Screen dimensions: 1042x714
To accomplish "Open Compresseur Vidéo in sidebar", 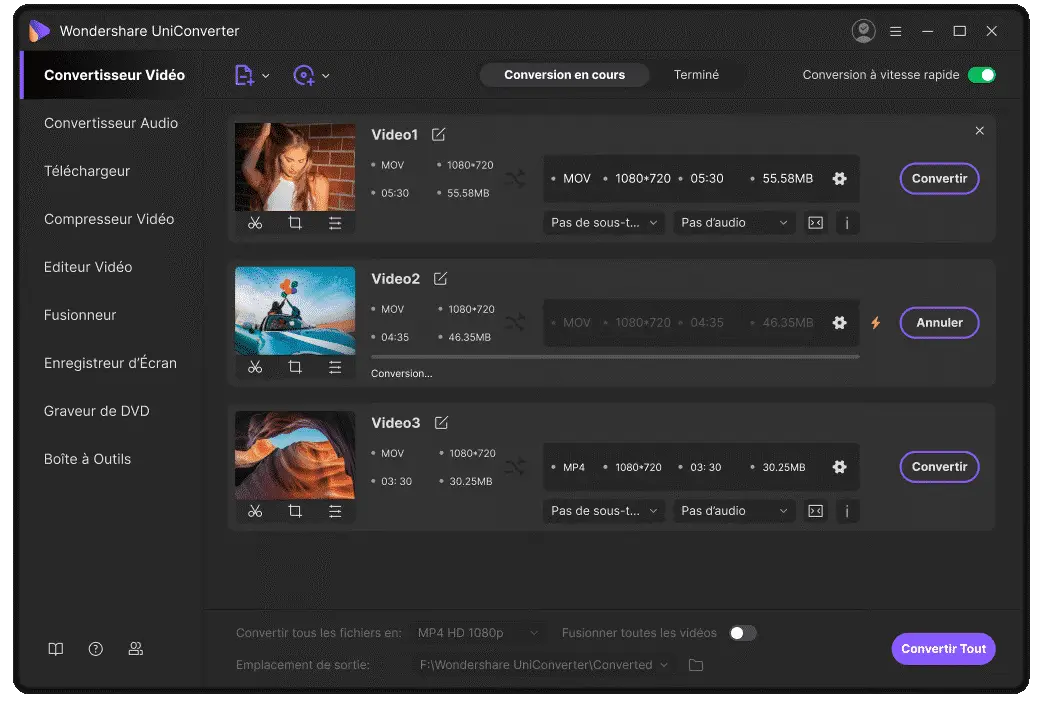I will click(109, 219).
